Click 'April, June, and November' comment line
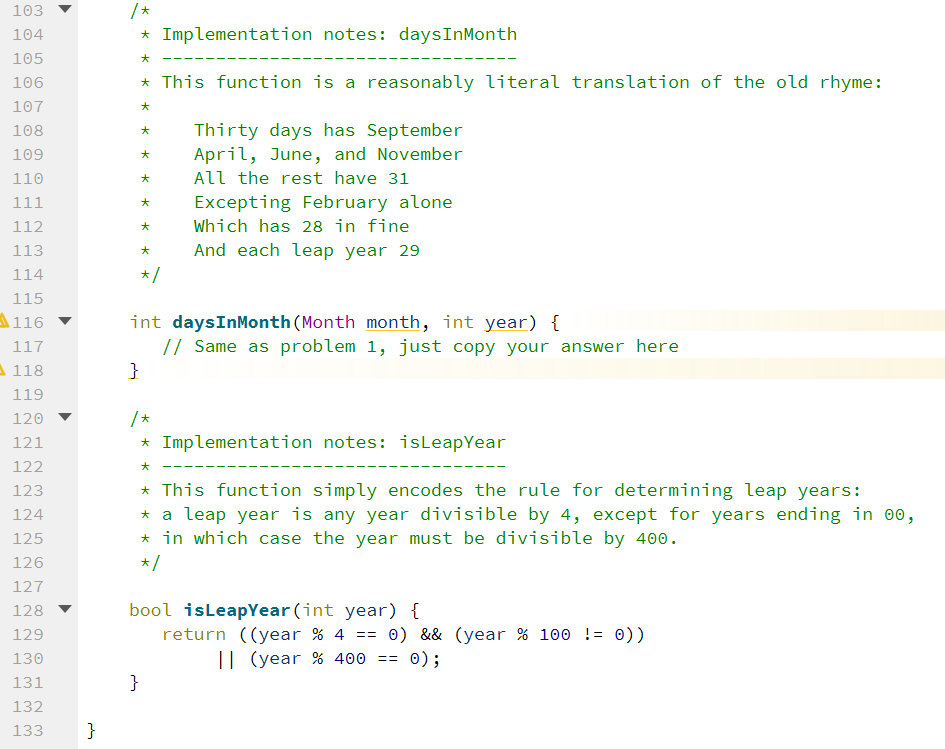The height and width of the screenshot is (749, 945). click(328, 154)
